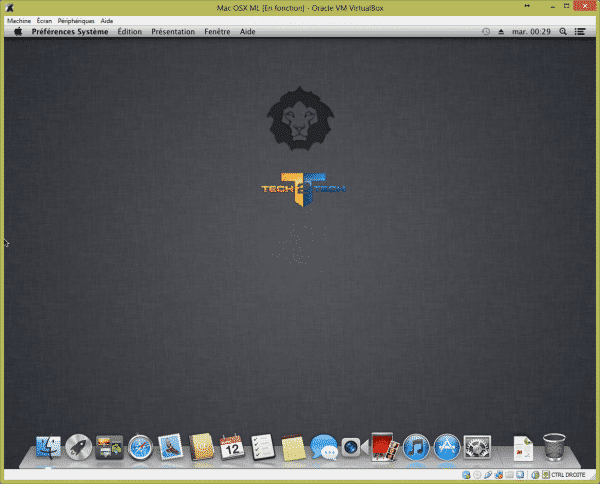600x484 pixels.
Task: Open Messages speech bubble icon
Action: coord(322,447)
